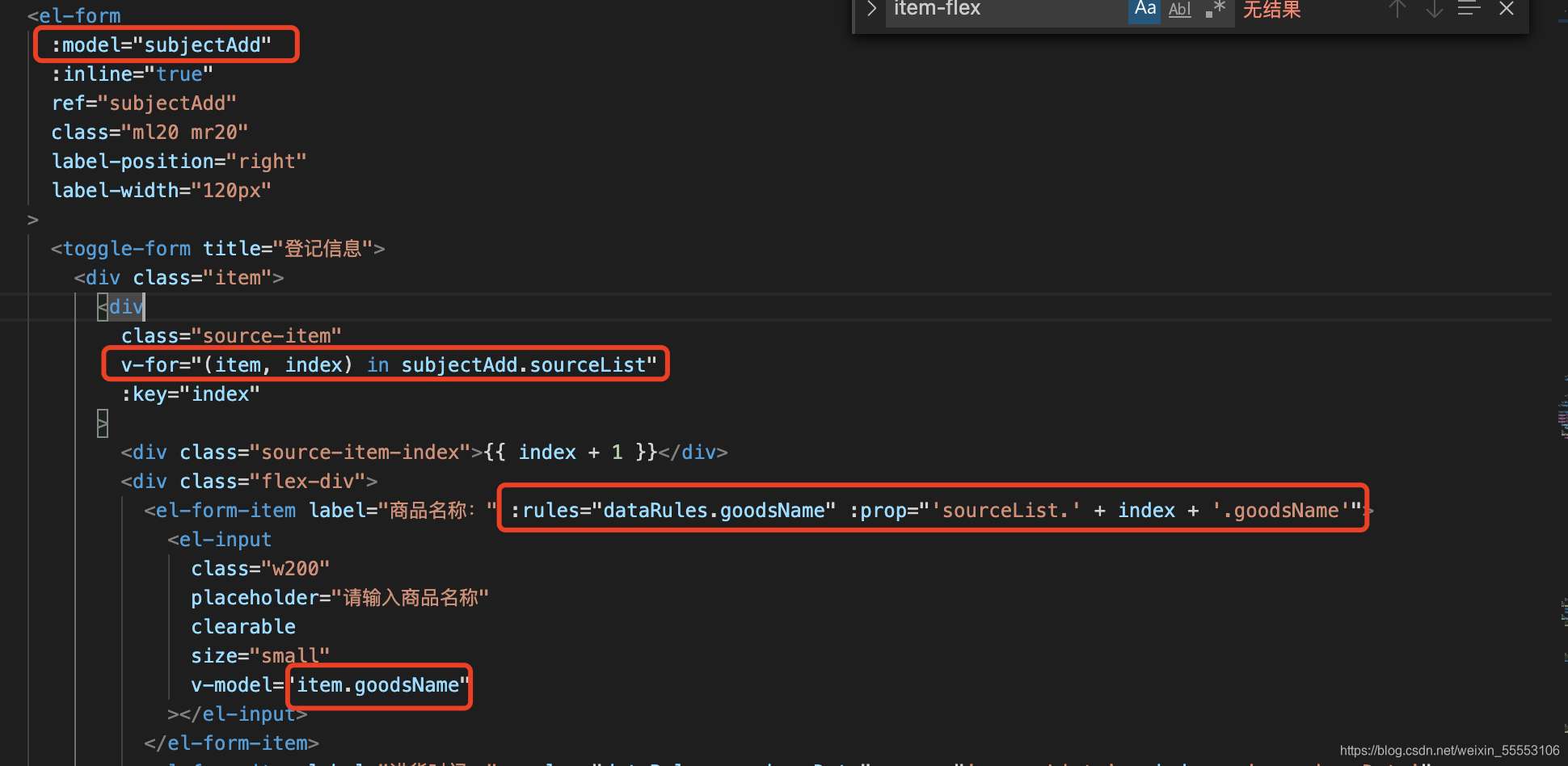The height and width of the screenshot is (766, 1568).
Task: Click label-position="right" line
Action: [x=179, y=162]
